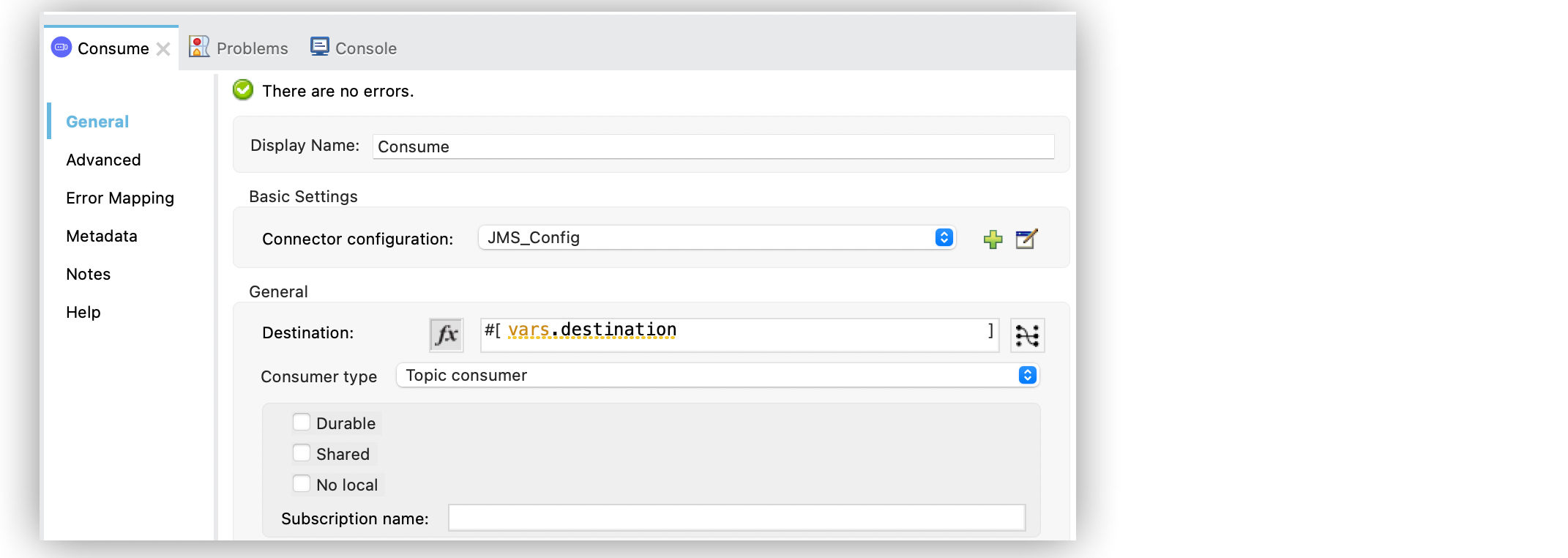Image resolution: width=1568 pixels, height=558 pixels.
Task: Edit the JMS_Config connector configuration
Action: tap(1026, 239)
